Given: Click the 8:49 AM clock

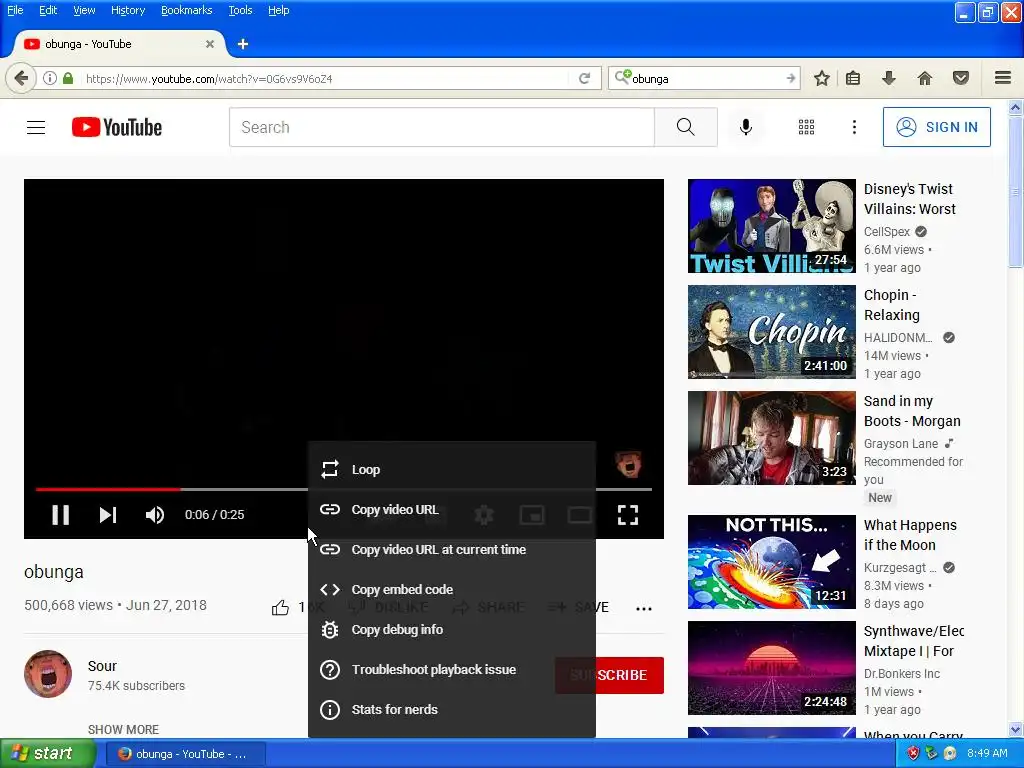Looking at the screenshot, I should click(987, 753).
